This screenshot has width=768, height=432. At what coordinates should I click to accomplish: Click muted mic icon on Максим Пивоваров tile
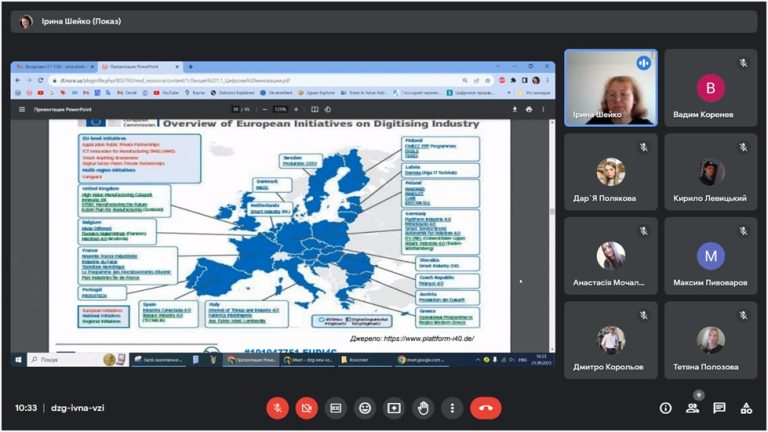(x=744, y=231)
